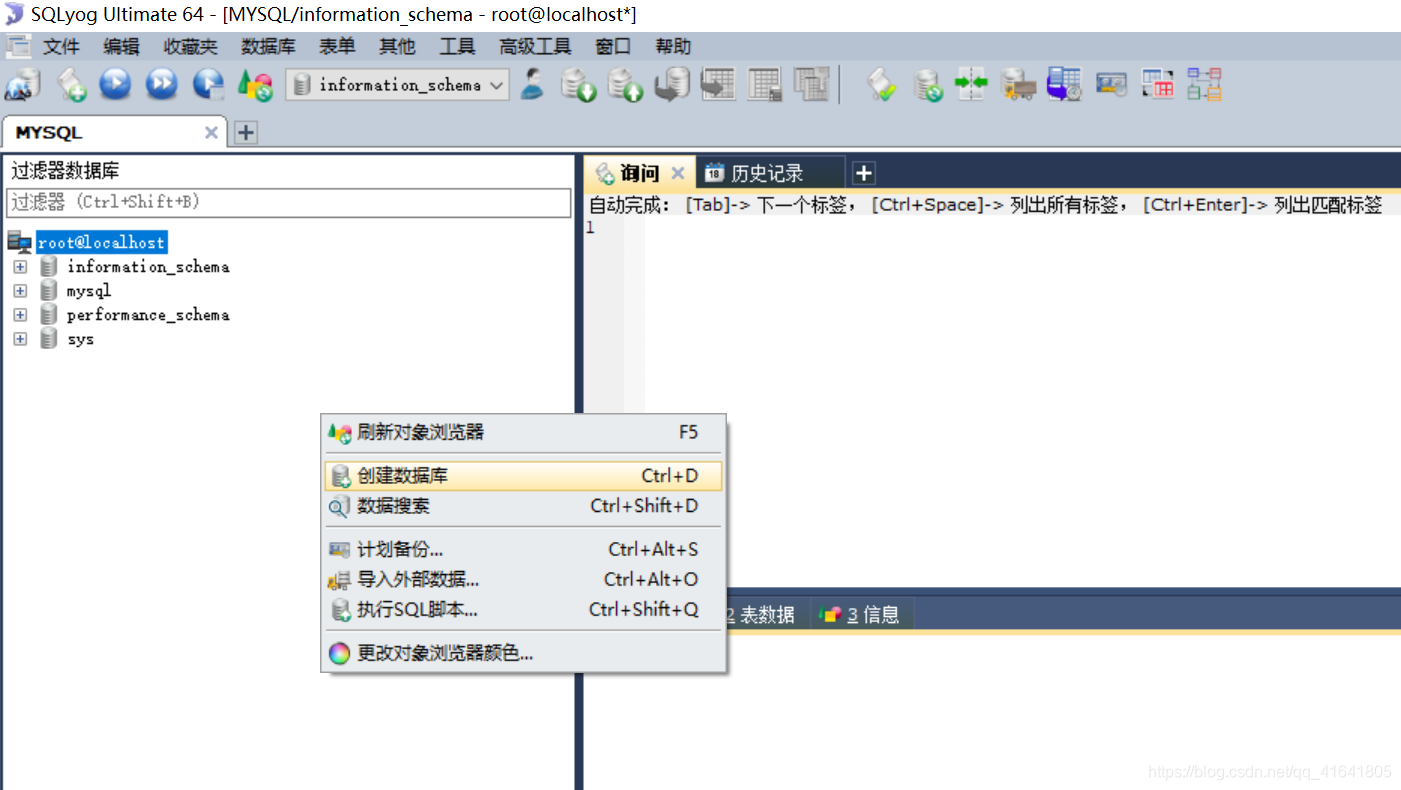
Task: Click the table with calculator icon
Action: pos(765,85)
